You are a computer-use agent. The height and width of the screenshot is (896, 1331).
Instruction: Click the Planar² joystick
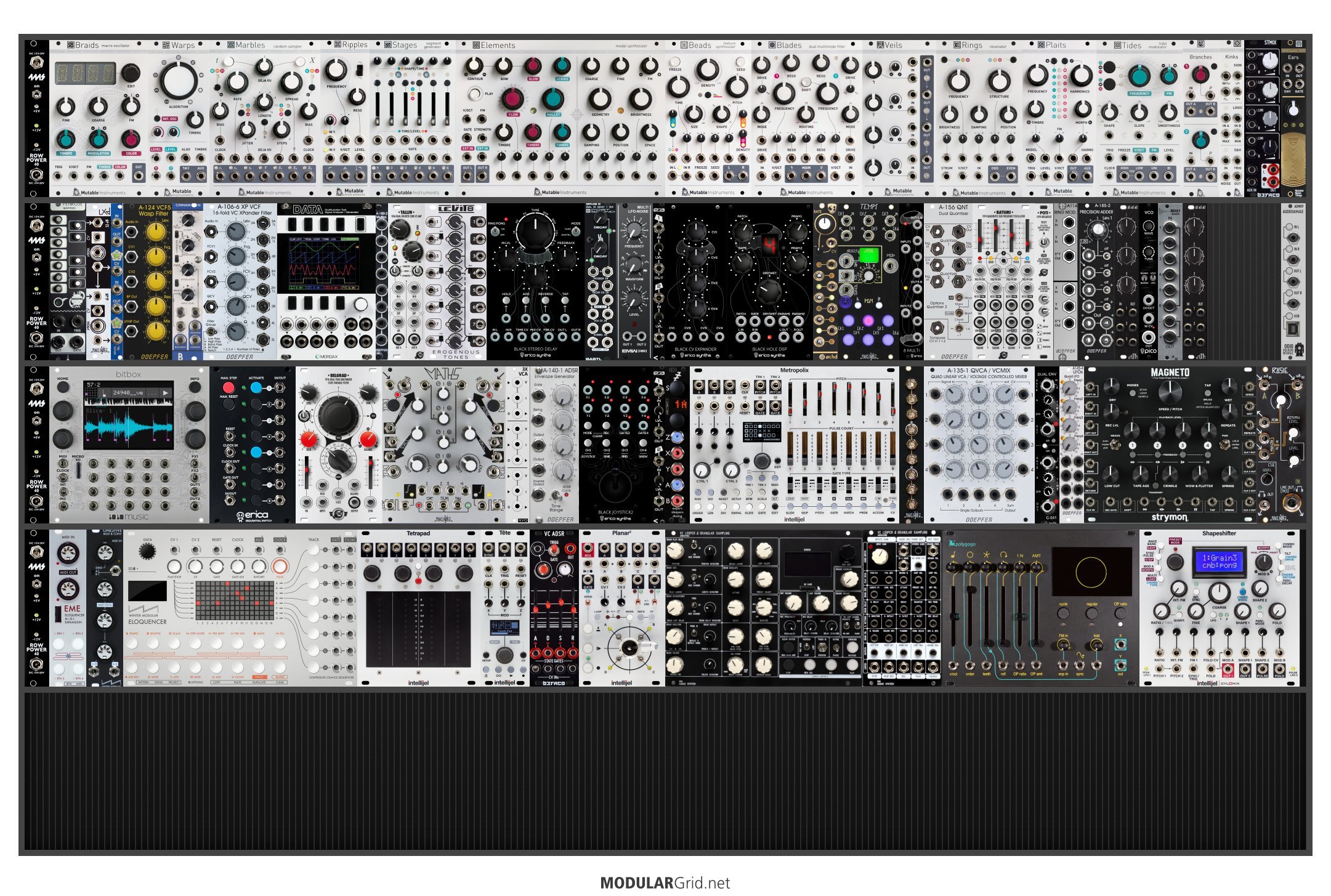click(629, 648)
